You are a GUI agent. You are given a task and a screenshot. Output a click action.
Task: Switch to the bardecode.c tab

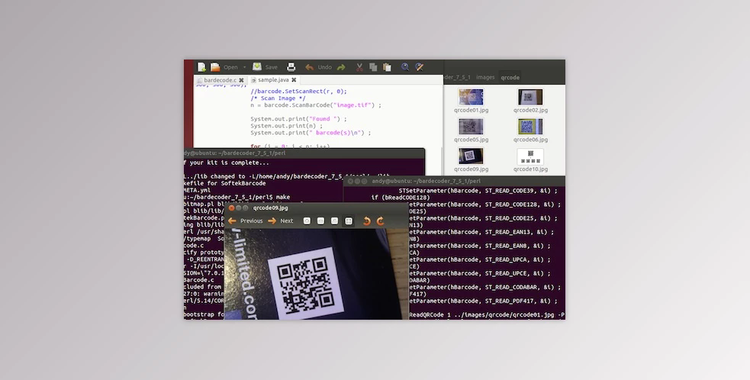coord(220,80)
